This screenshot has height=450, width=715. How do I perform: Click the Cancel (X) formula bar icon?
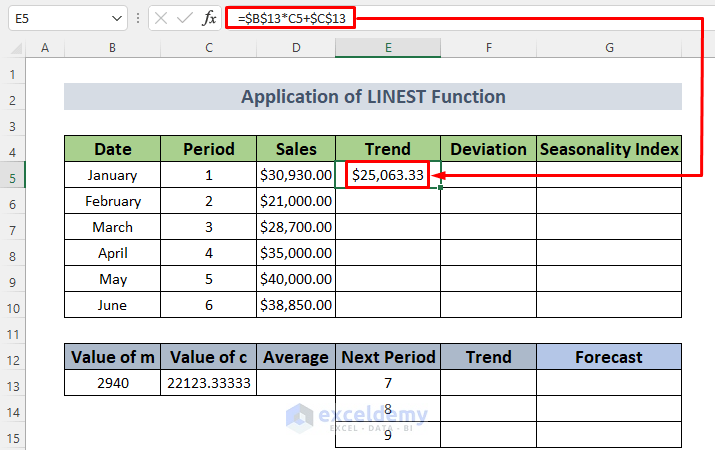coord(162,18)
